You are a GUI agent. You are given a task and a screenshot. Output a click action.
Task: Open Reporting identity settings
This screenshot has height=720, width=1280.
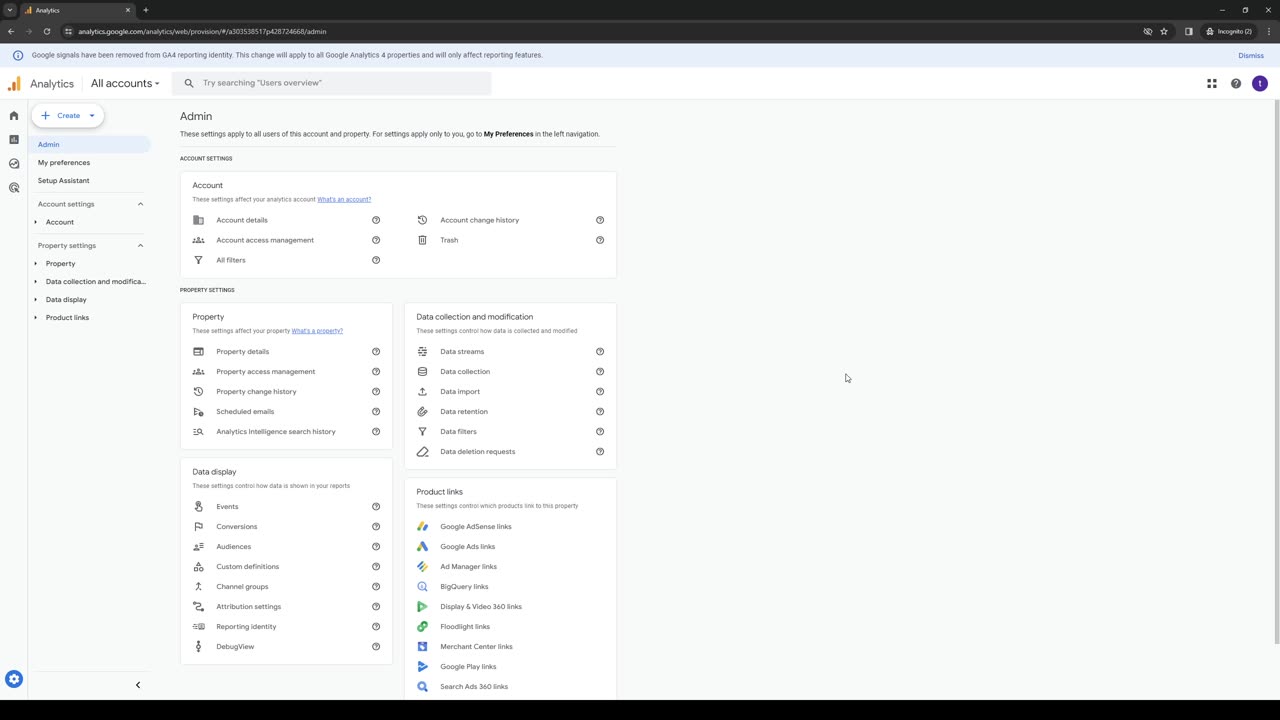click(x=246, y=627)
